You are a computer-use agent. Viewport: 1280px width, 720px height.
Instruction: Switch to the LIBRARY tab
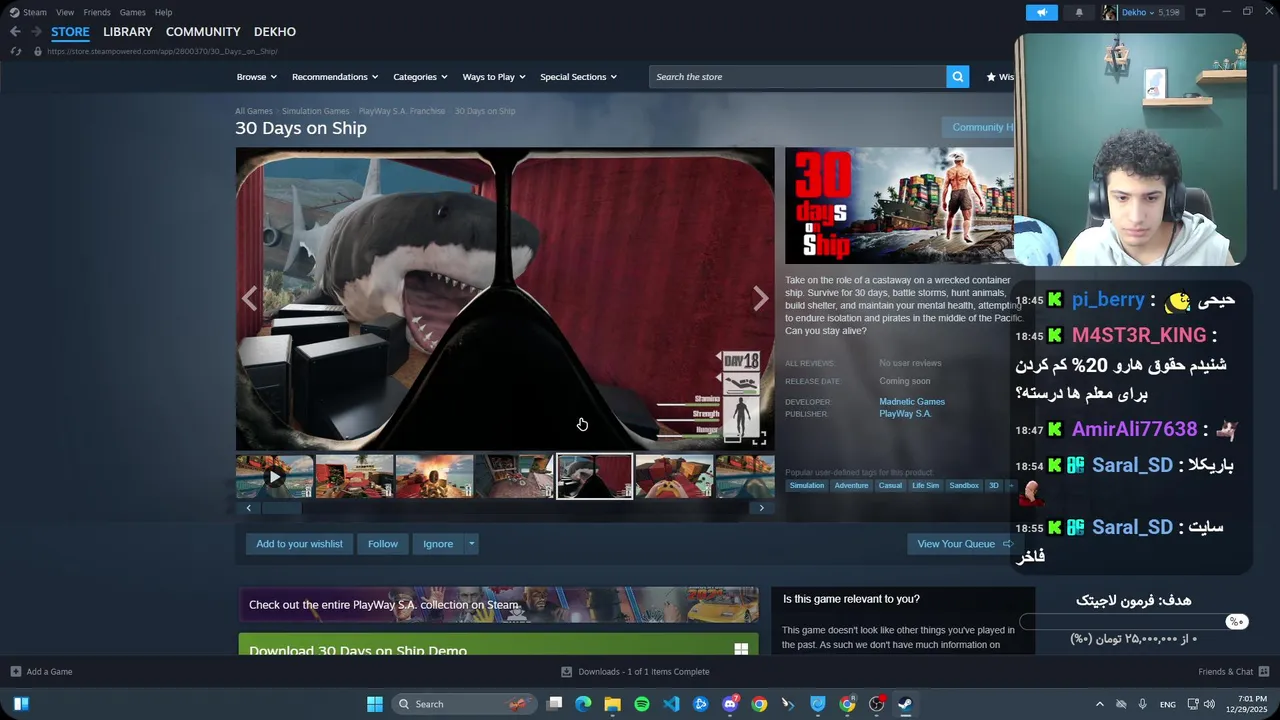click(128, 32)
